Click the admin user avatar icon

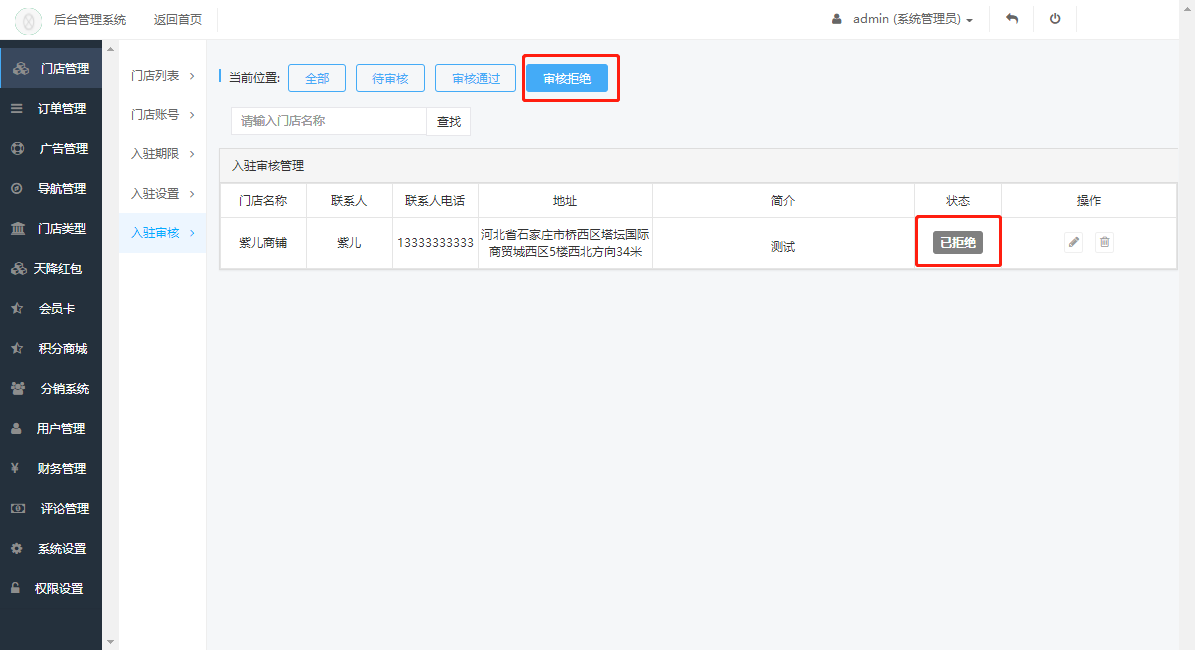(837, 19)
